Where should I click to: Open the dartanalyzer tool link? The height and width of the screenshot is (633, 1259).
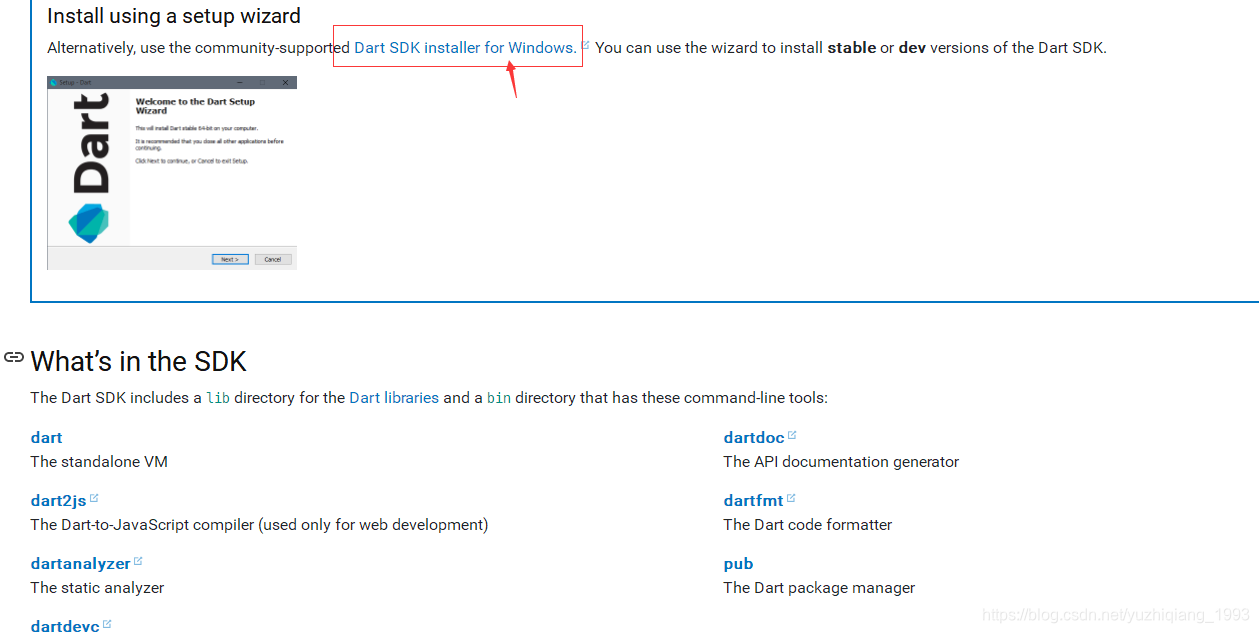pyautogui.click(x=81, y=564)
